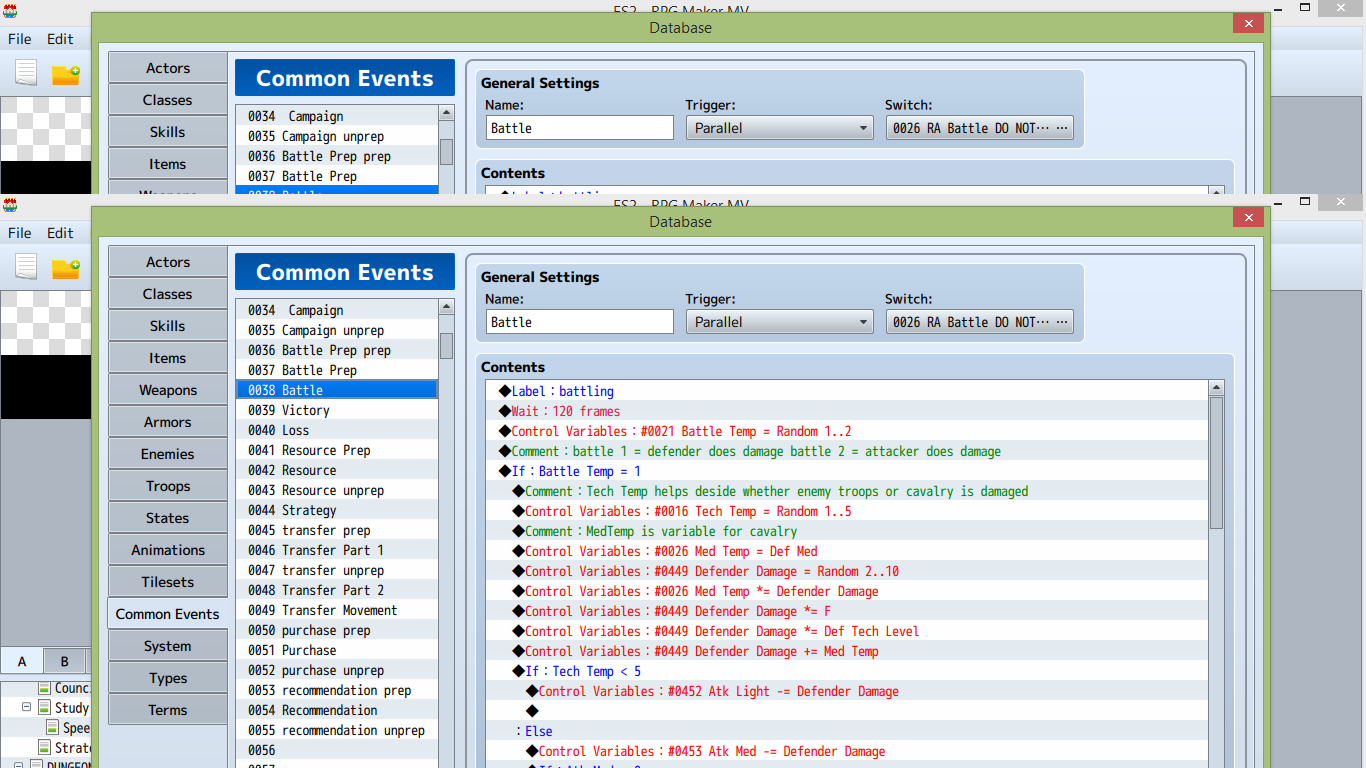Open Animations database tab

pos(168,550)
